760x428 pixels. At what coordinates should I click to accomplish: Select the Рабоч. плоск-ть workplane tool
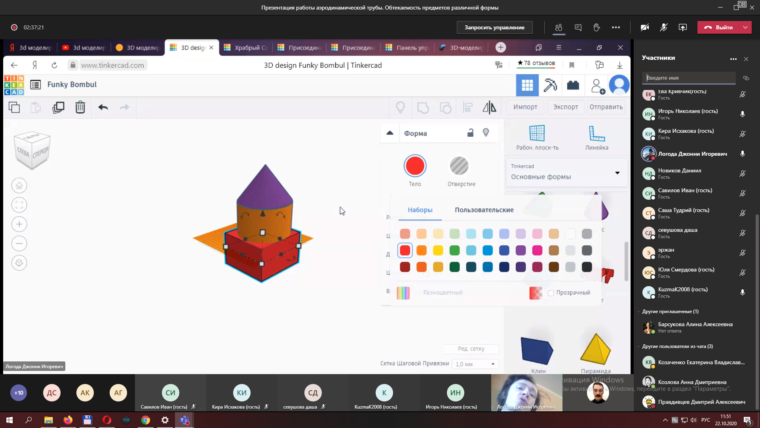tap(537, 137)
